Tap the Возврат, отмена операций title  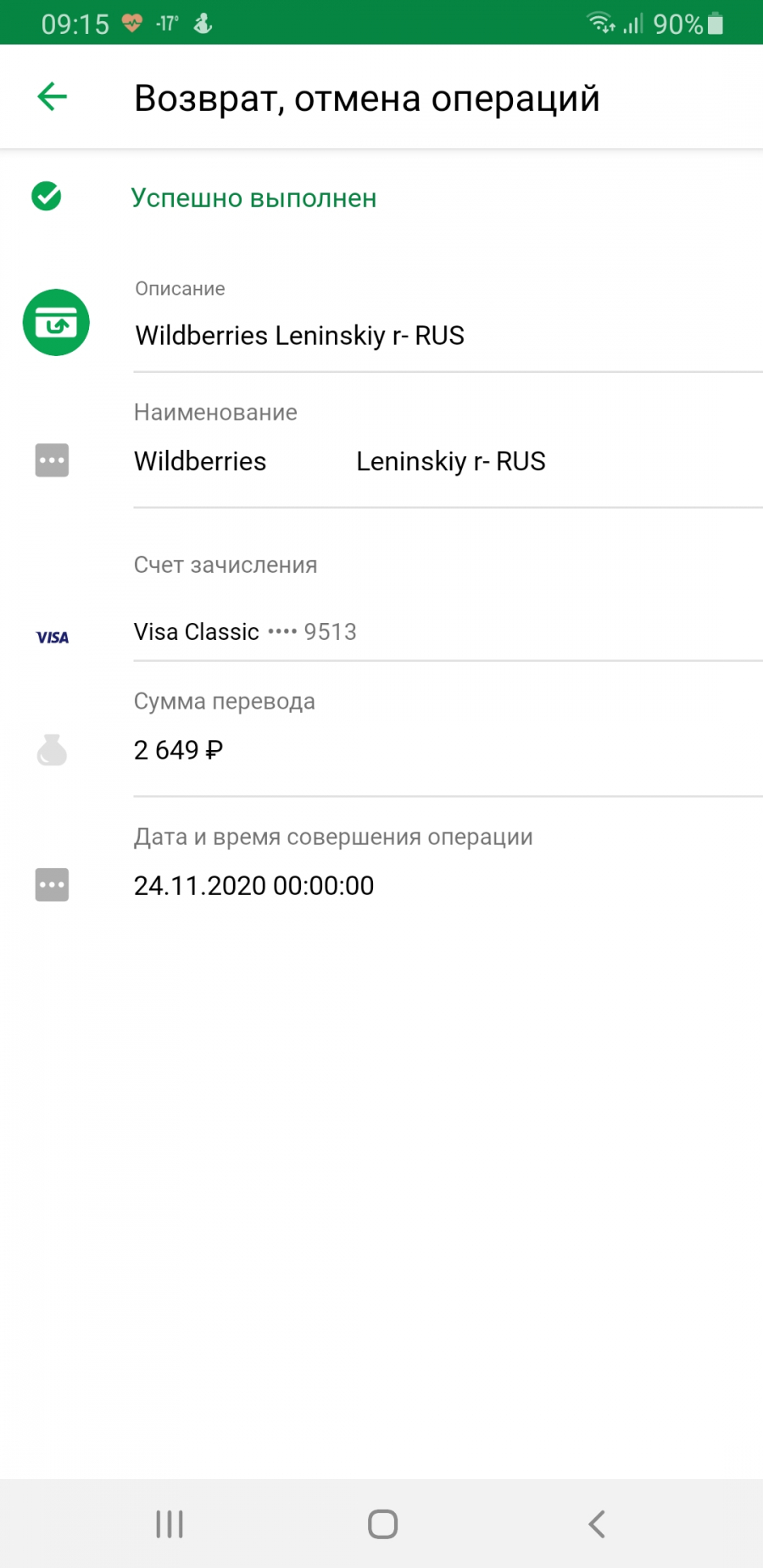pos(367,98)
